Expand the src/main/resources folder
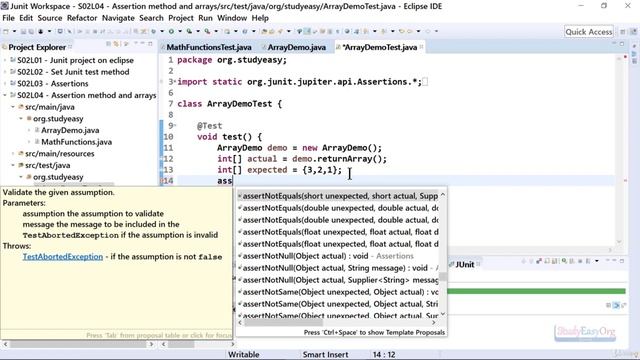 (13, 153)
